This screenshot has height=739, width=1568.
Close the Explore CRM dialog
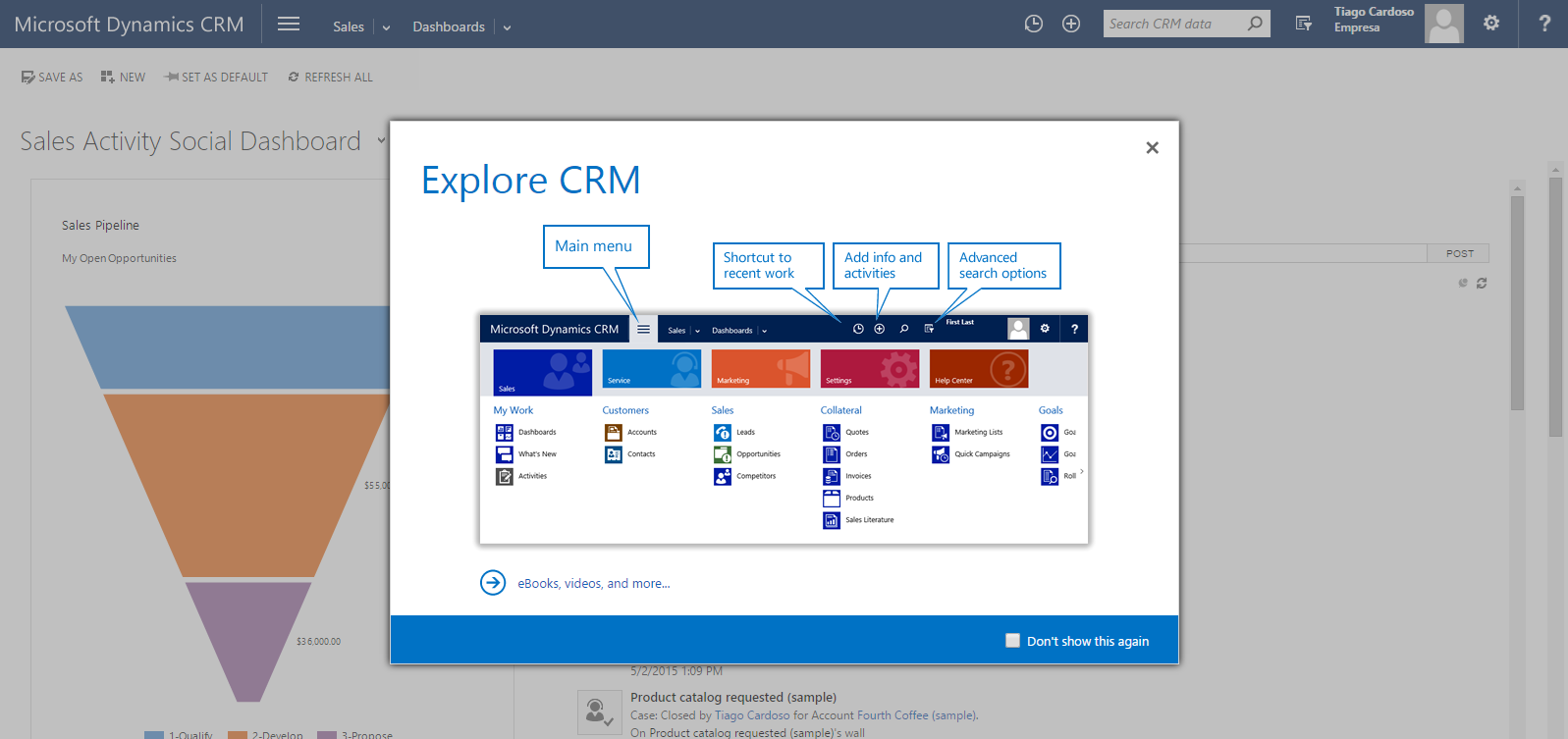pyautogui.click(x=1152, y=148)
